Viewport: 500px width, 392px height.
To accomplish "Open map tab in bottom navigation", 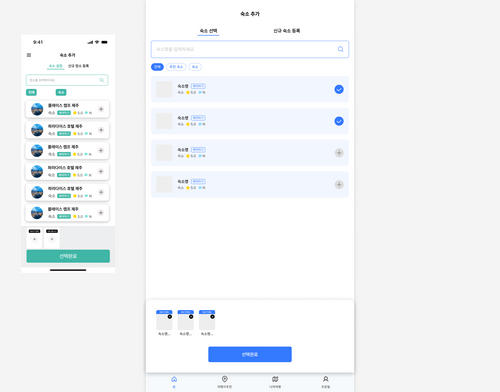I will (275, 382).
